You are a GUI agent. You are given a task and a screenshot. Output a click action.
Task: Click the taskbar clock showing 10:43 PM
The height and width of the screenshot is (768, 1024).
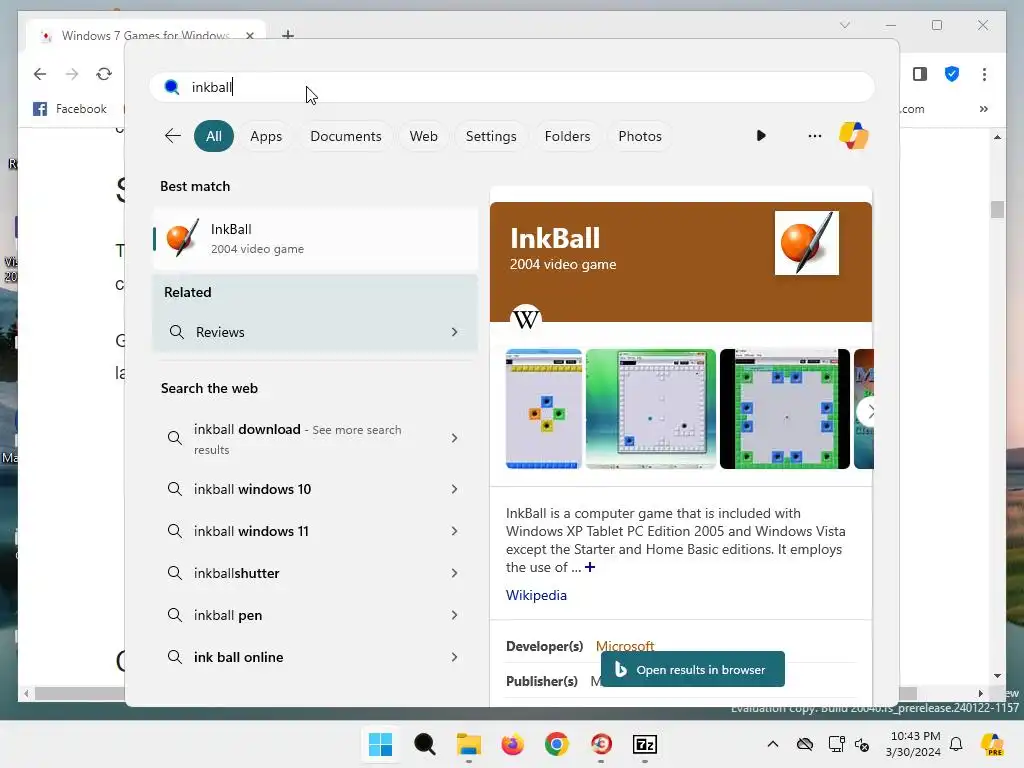[914, 744]
